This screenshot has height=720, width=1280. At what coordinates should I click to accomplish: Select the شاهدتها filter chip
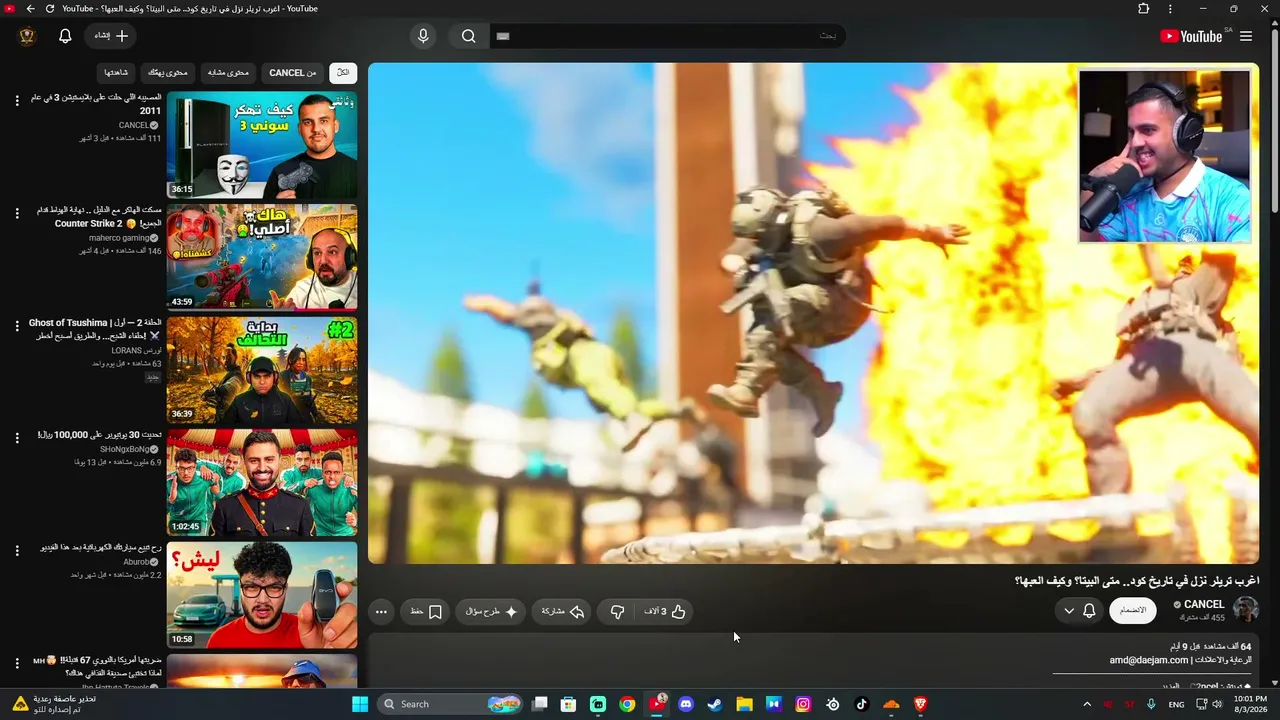(116, 73)
